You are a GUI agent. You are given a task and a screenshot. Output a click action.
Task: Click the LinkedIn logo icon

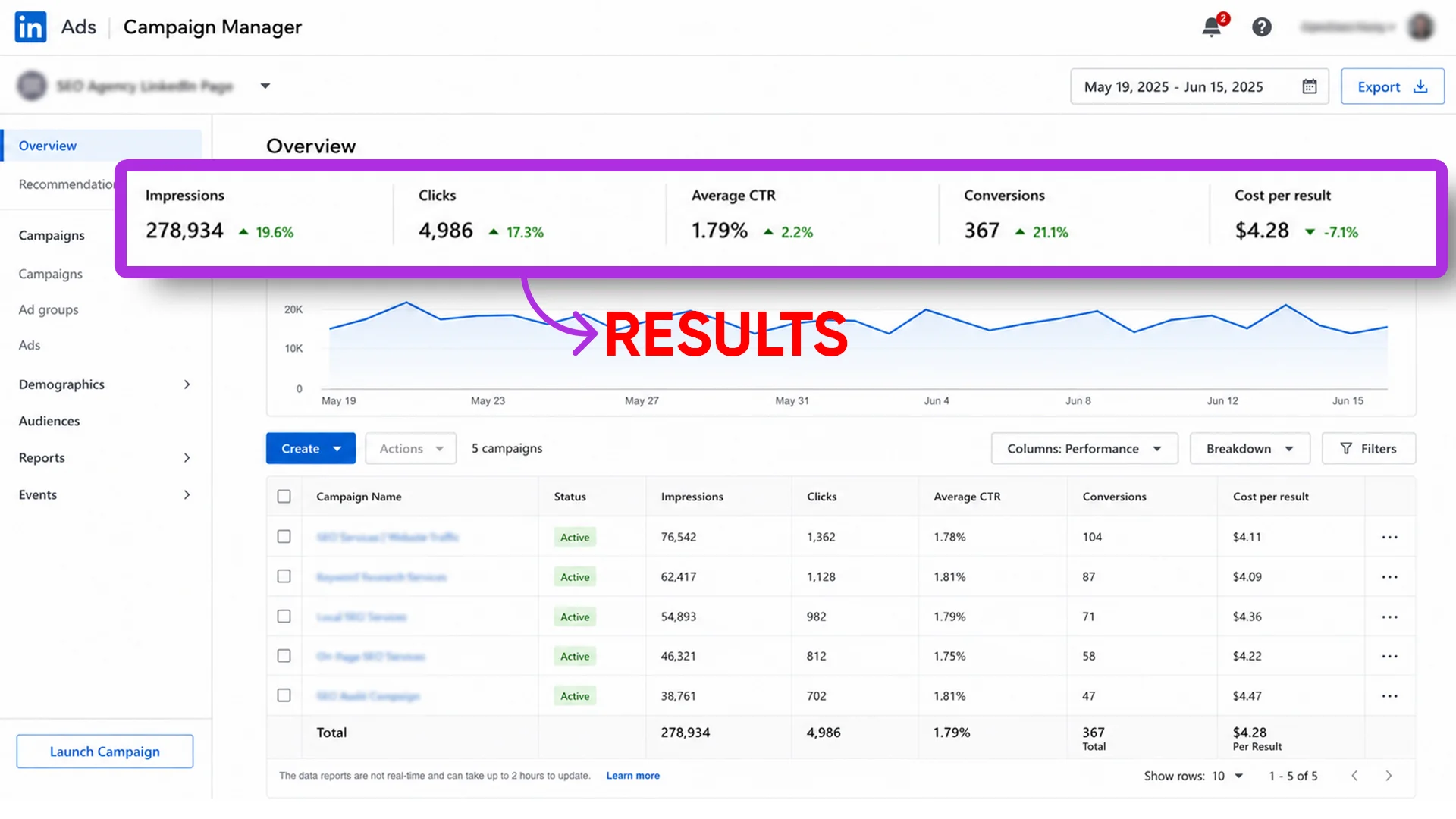[x=30, y=27]
